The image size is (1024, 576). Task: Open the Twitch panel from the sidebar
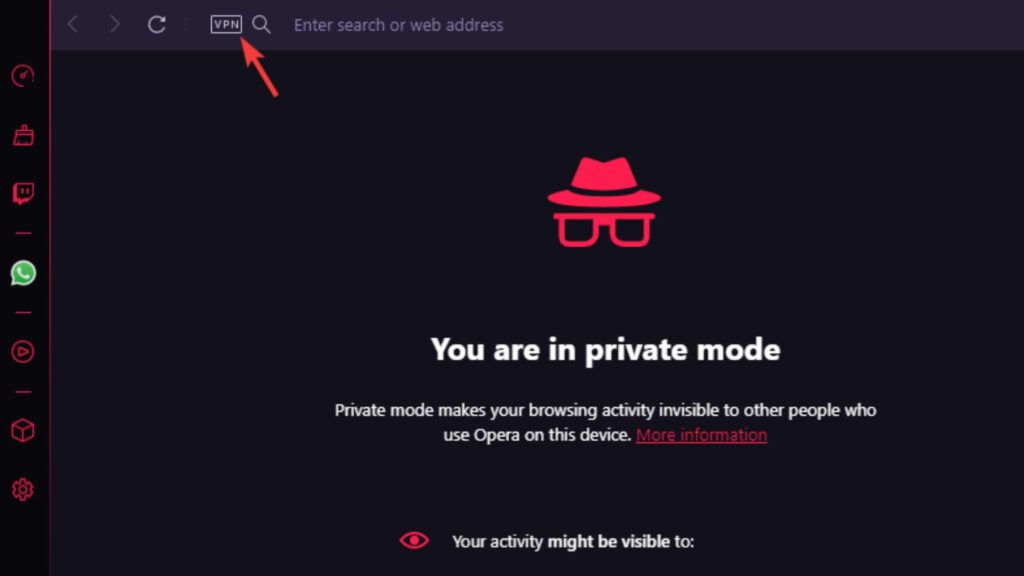[22, 192]
